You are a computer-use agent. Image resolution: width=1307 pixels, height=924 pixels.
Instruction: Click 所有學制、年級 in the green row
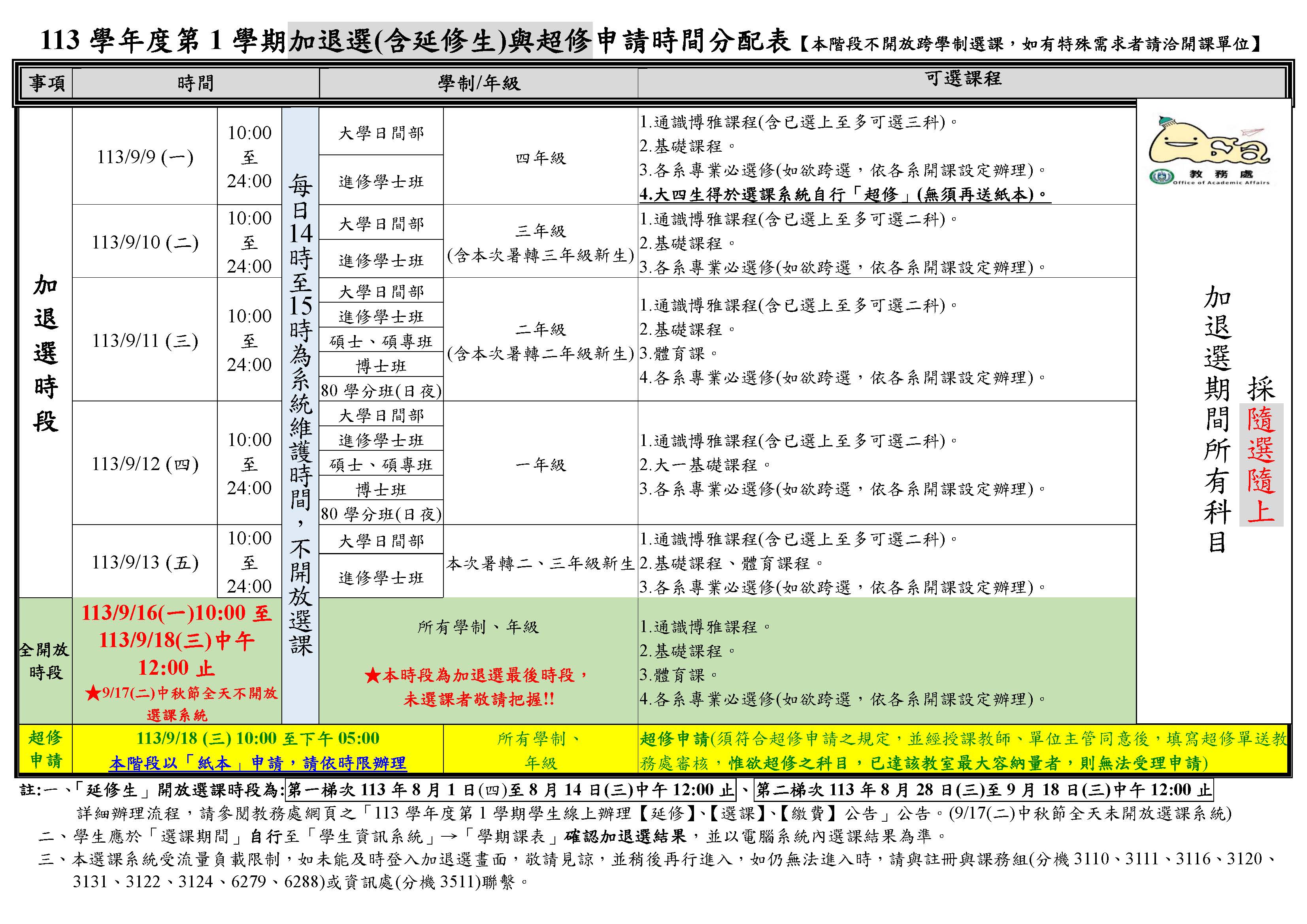click(477, 627)
